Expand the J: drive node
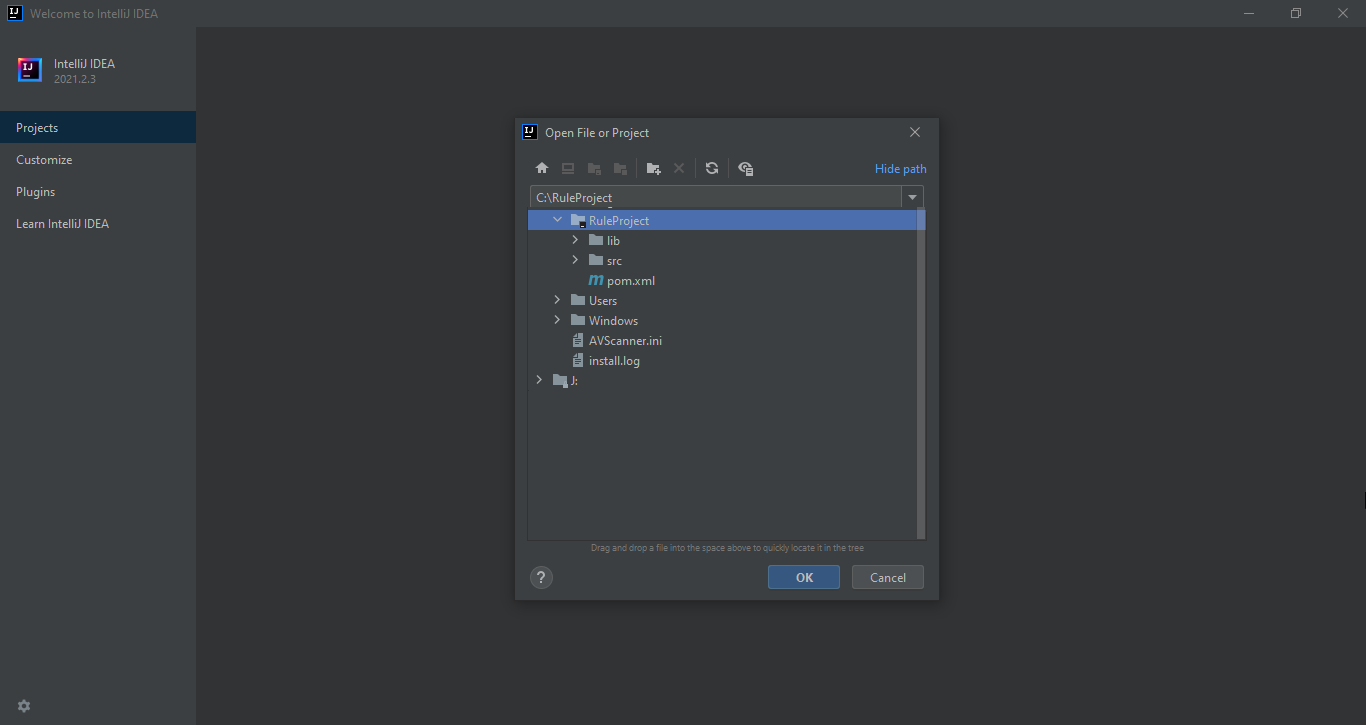The height and width of the screenshot is (725, 1366). [x=539, y=380]
